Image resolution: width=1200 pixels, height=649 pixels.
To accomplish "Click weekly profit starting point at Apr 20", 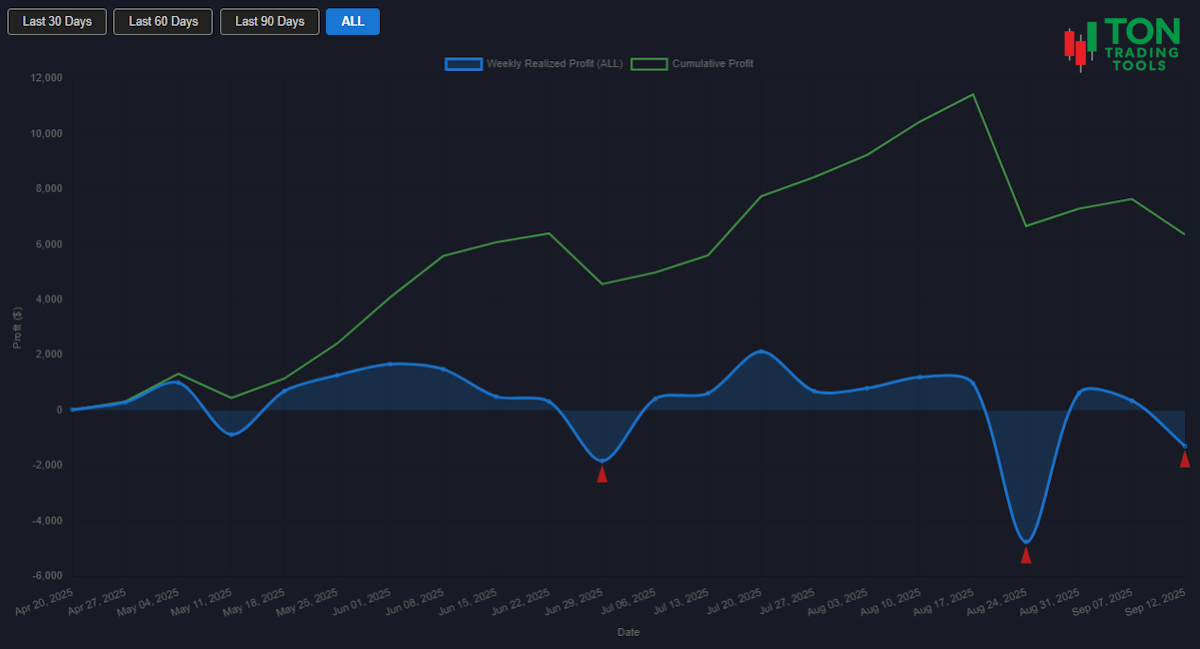I will [72, 410].
